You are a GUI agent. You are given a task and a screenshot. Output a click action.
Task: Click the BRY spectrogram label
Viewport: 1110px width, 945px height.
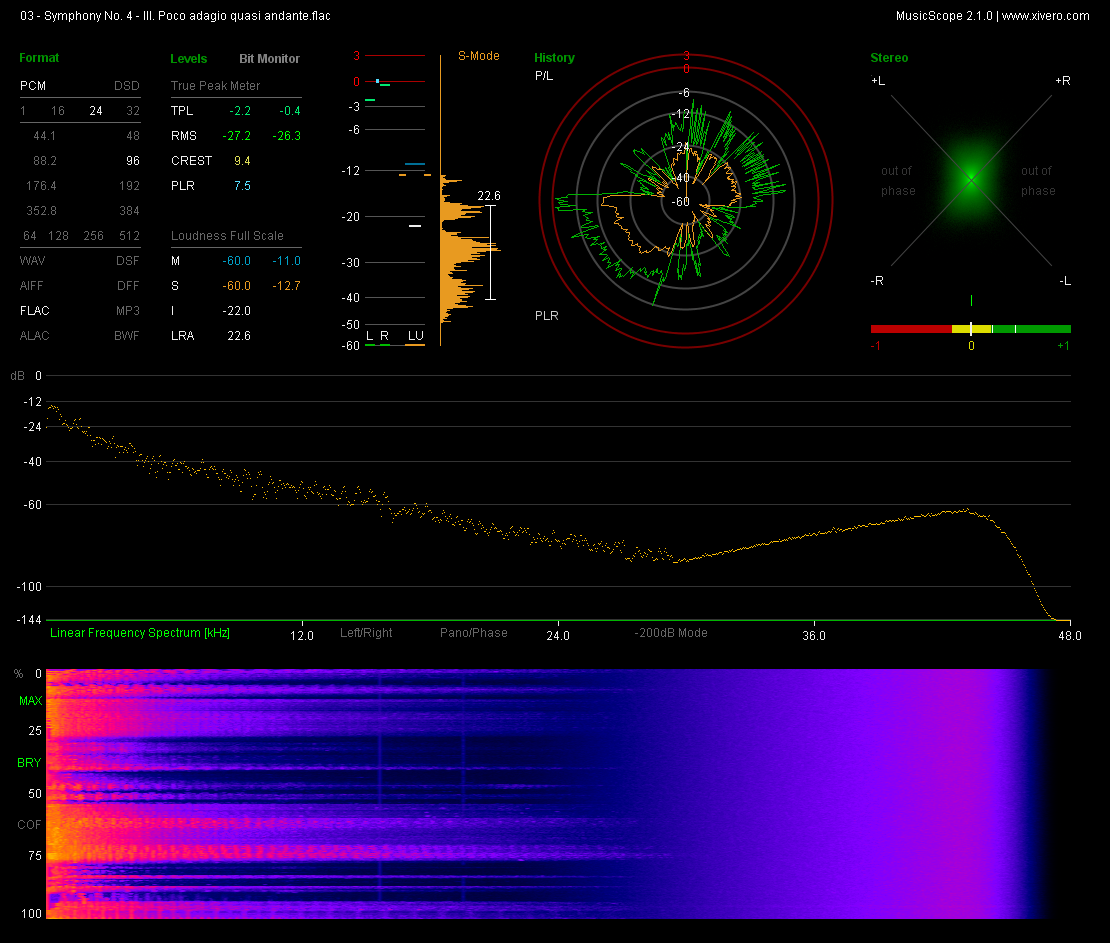click(x=30, y=763)
